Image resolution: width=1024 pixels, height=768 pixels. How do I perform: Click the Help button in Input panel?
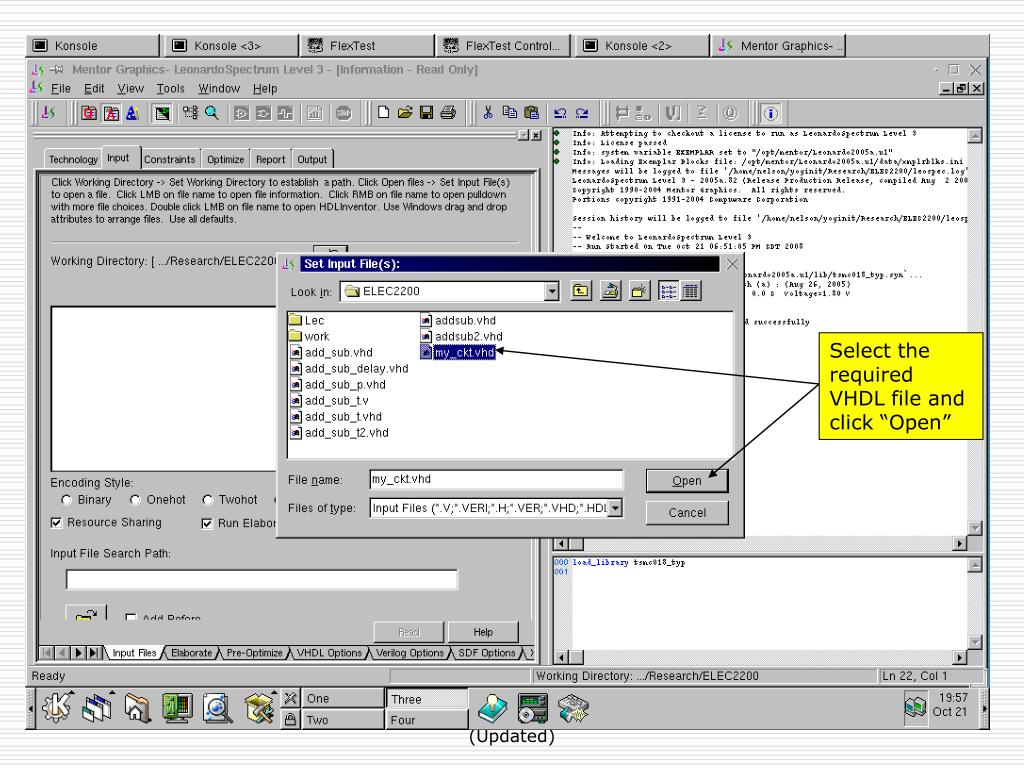coord(483,632)
